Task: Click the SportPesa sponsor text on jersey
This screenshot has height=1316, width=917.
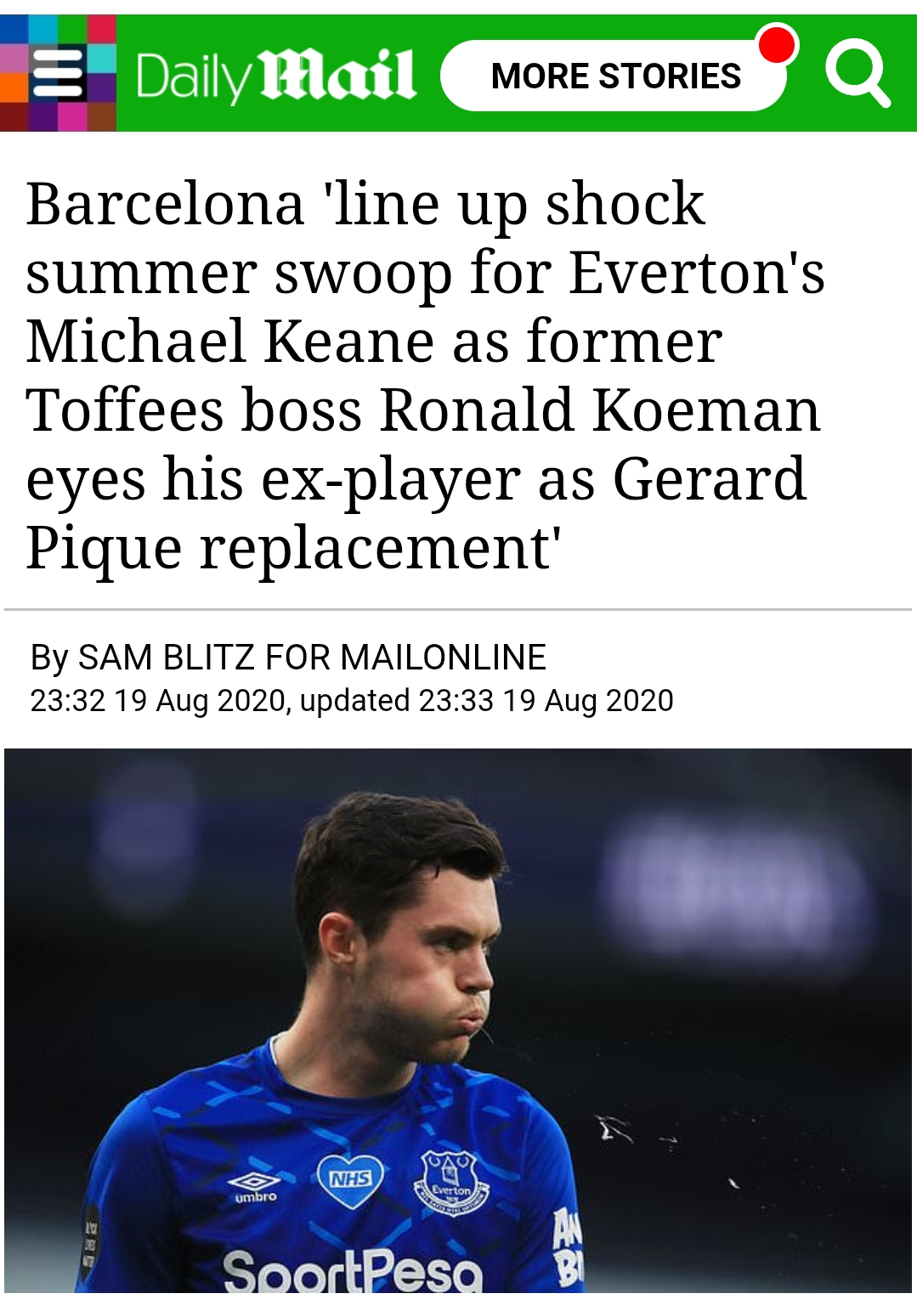Action: (352, 1271)
